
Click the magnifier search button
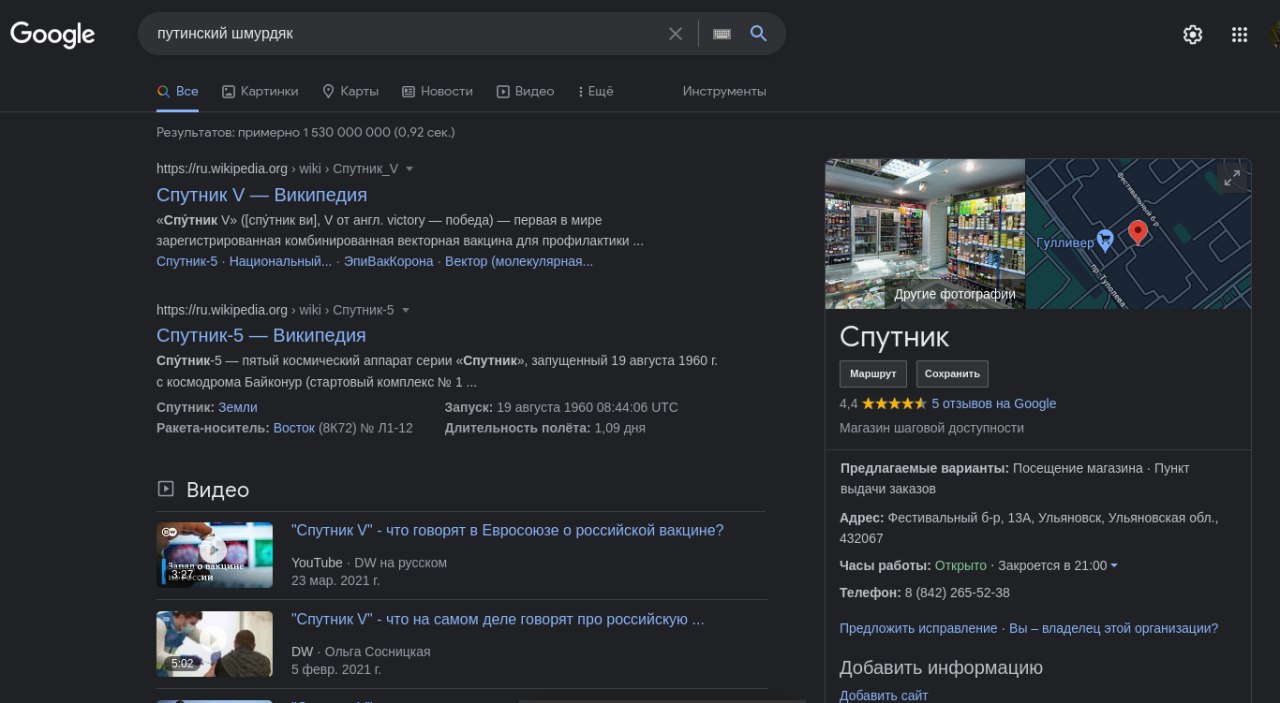click(758, 33)
